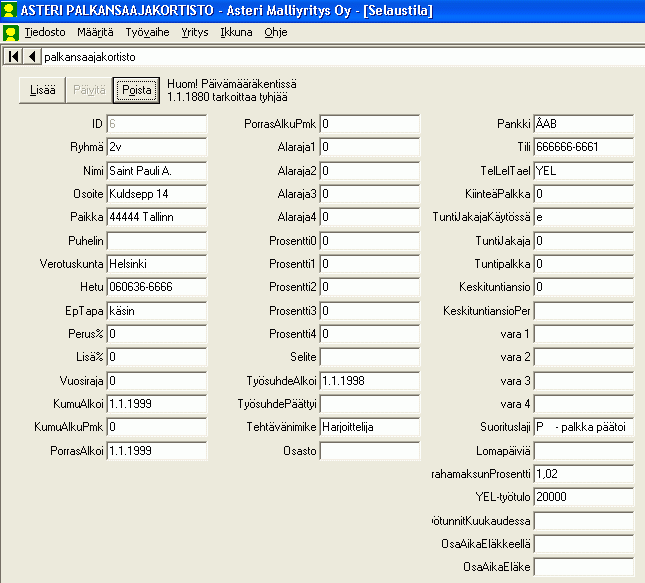645x583 pixels.
Task: Click the document icon beside Tiedosto menu
Action: pyautogui.click(x=10, y=32)
